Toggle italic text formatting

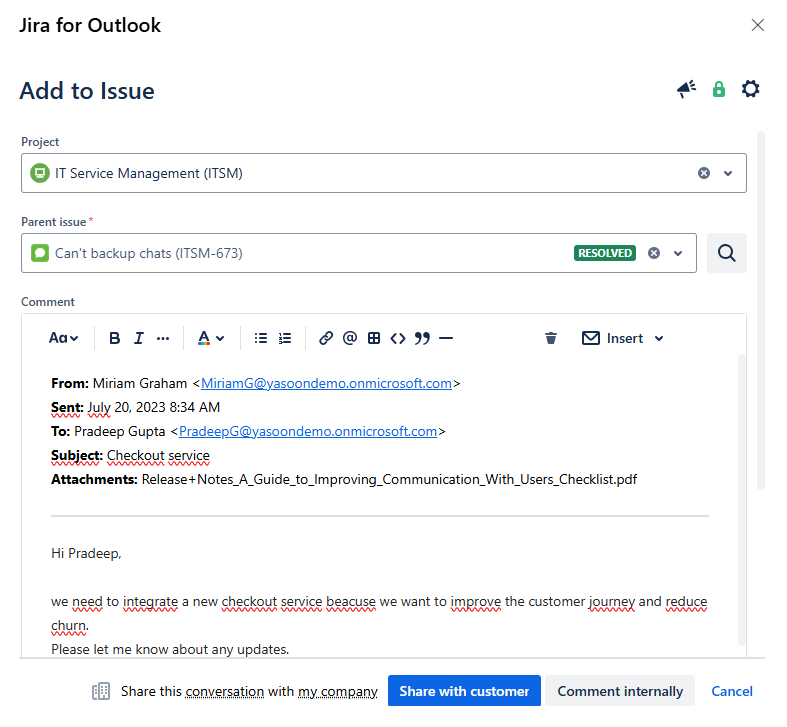pyautogui.click(x=139, y=338)
